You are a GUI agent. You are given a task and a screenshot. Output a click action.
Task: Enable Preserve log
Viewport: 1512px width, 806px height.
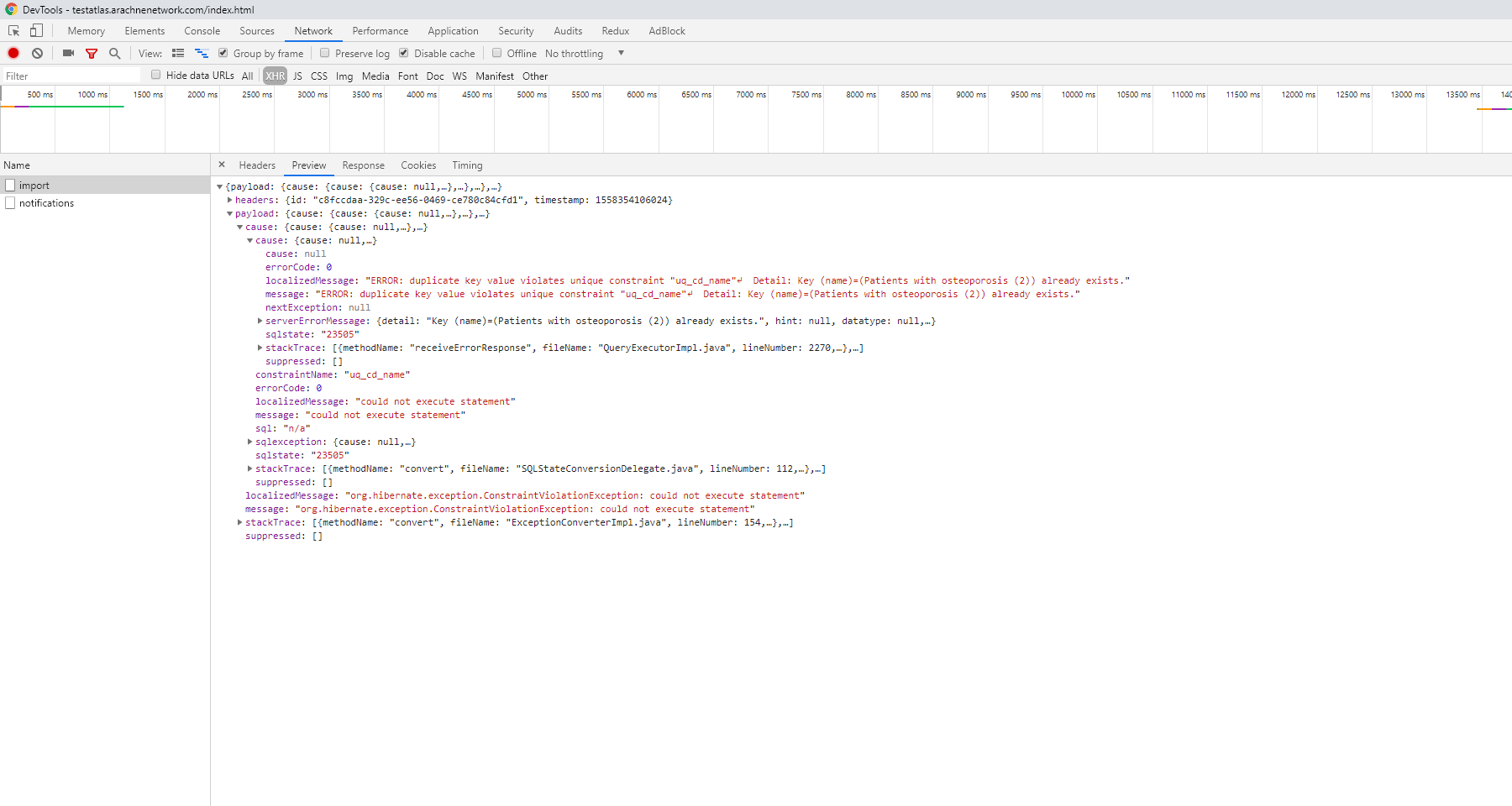tap(324, 52)
